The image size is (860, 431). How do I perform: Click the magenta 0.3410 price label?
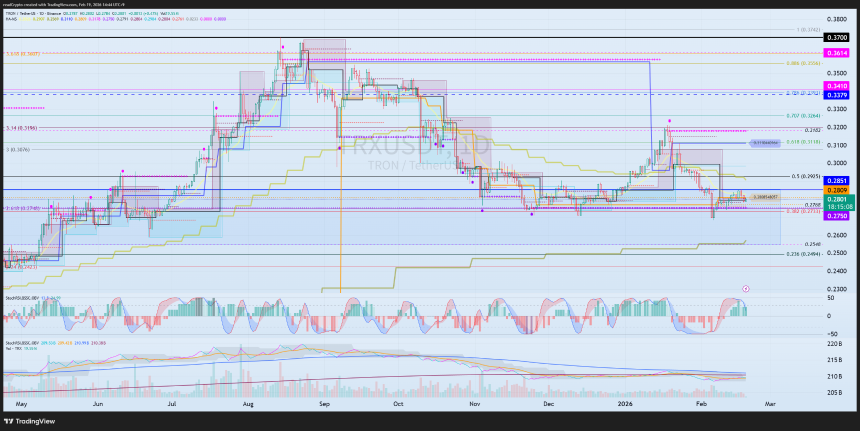[836, 86]
